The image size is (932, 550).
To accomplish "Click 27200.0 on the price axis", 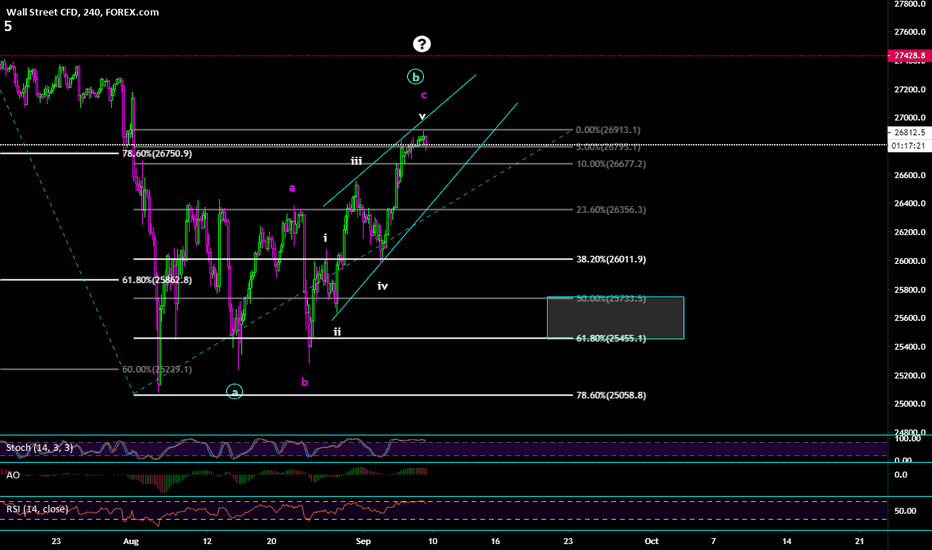I will click(x=910, y=89).
